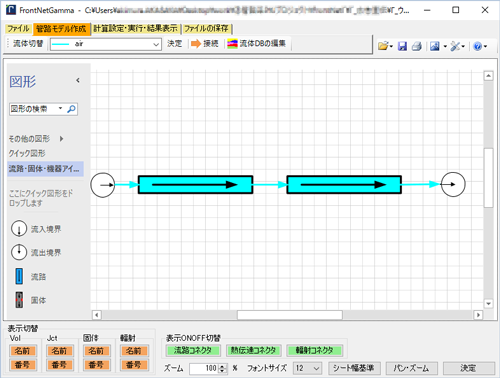This screenshot has height=378, width=500.
Task: Click the パン・ズーム button
Action: [411, 368]
